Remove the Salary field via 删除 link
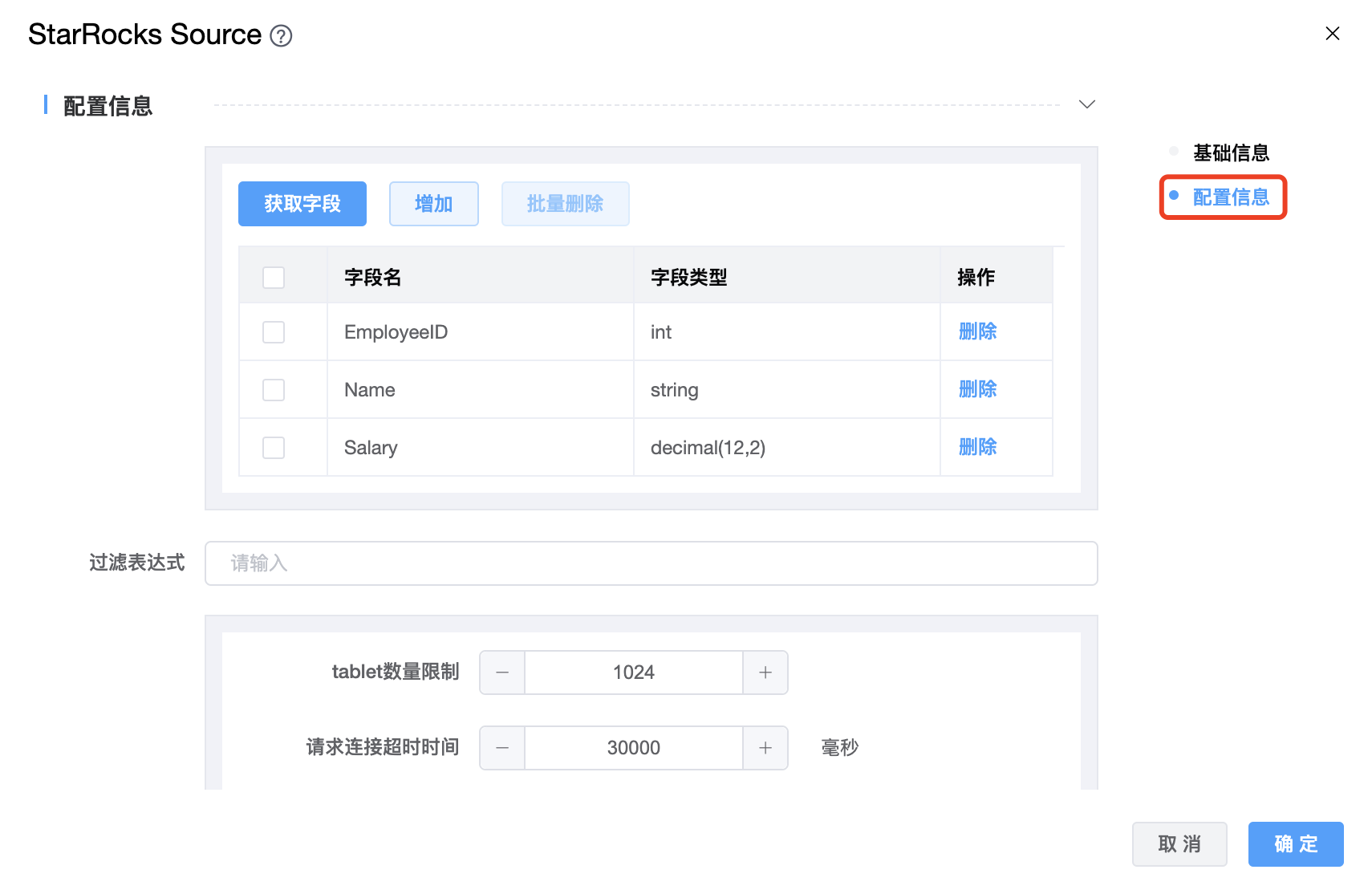This screenshot has width=1372, height=894. pyautogui.click(x=977, y=447)
